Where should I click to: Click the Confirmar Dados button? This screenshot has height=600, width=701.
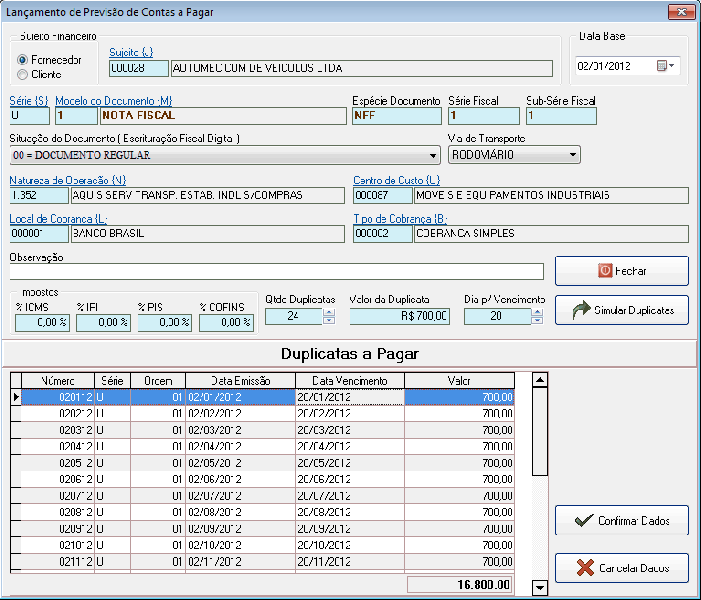pos(621,520)
